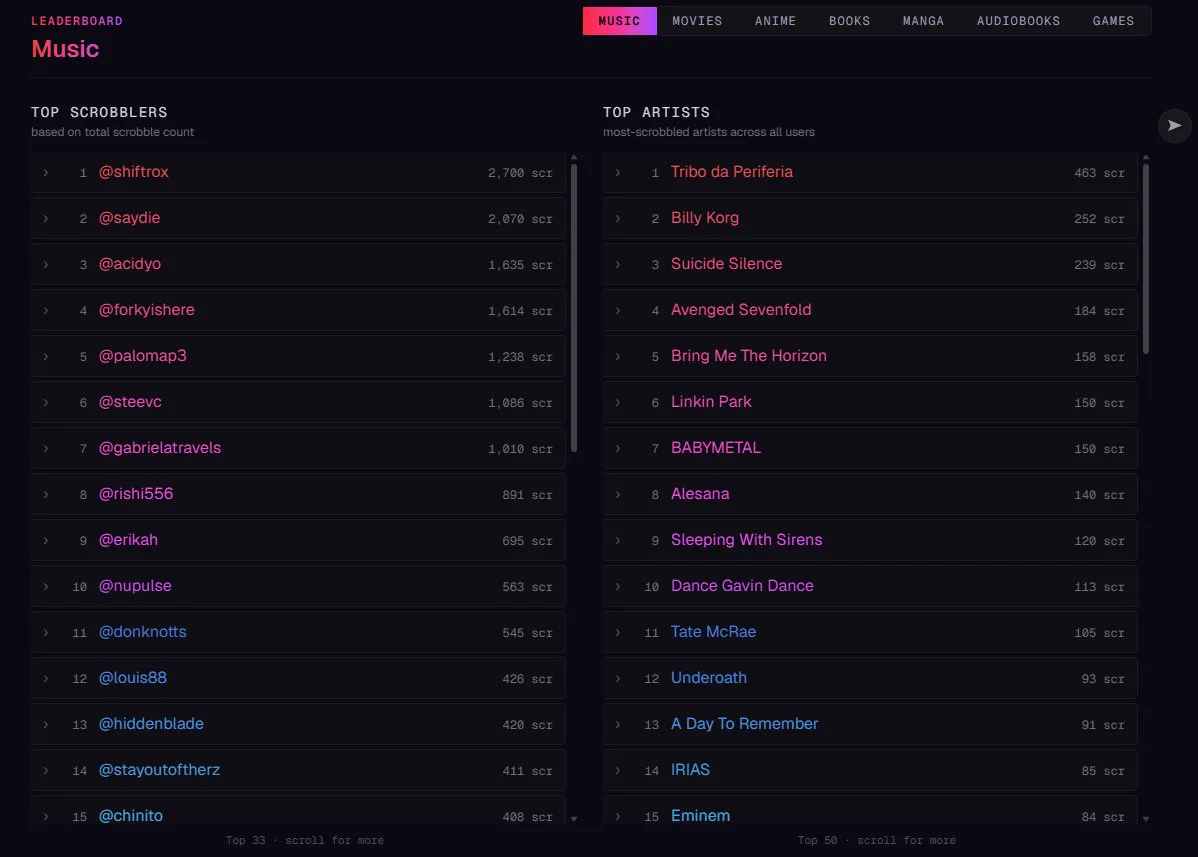
Task: Expand the Sleeping With Sirens chevron
Action: (617, 540)
